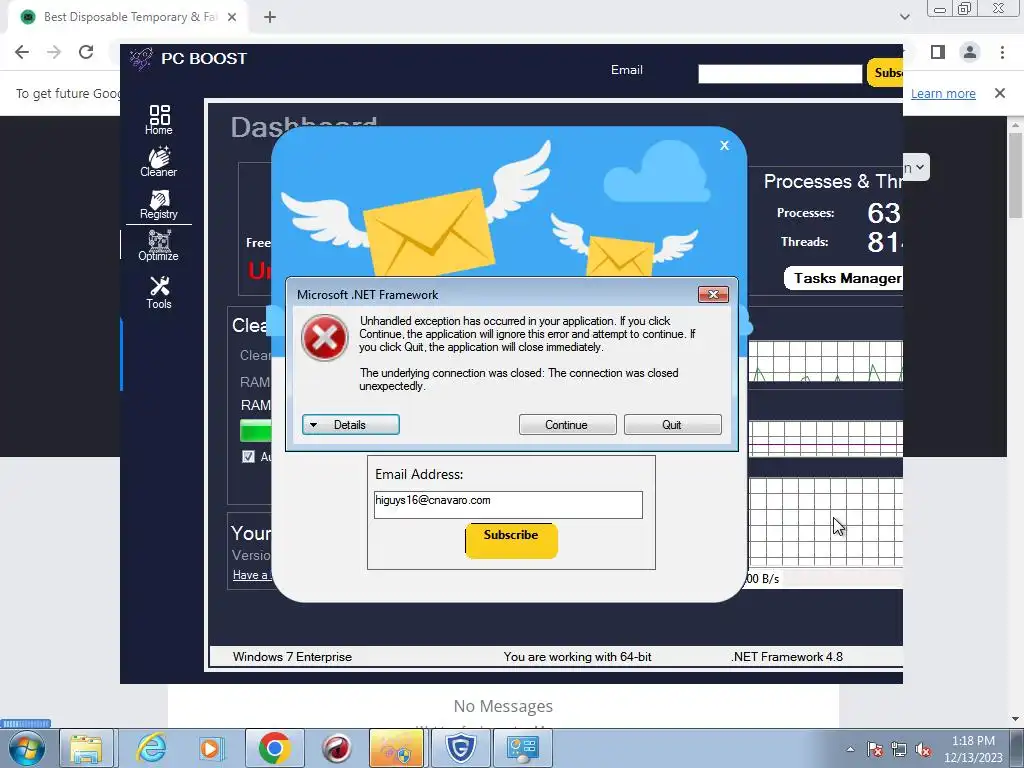1024x768 pixels.
Task: Open the red swirl app in taskbar
Action: point(337,748)
